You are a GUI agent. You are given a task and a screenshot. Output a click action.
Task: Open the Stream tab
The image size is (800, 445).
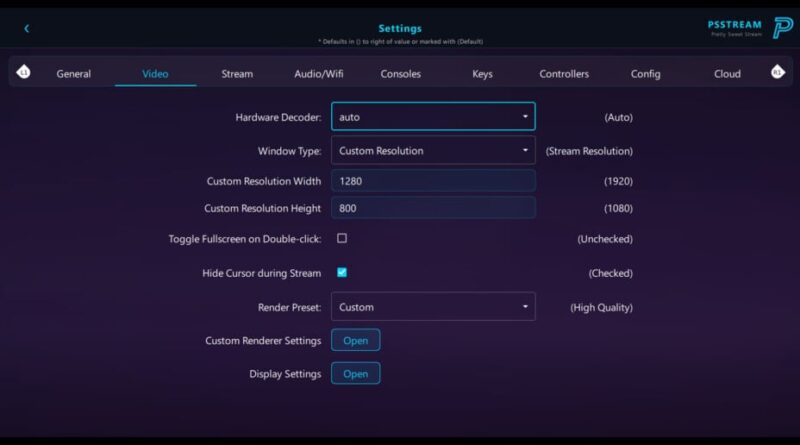pos(237,74)
